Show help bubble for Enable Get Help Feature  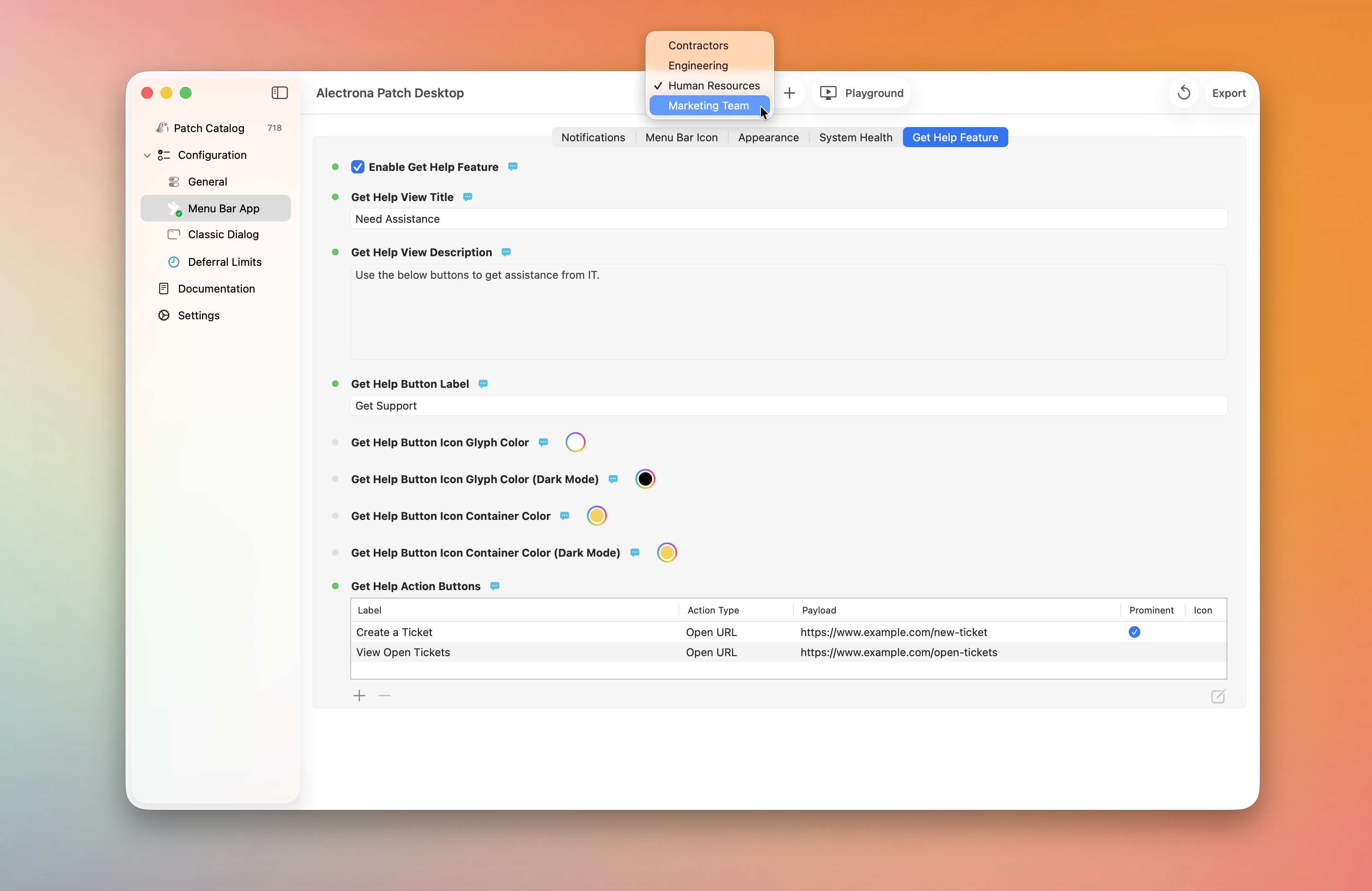coord(513,167)
